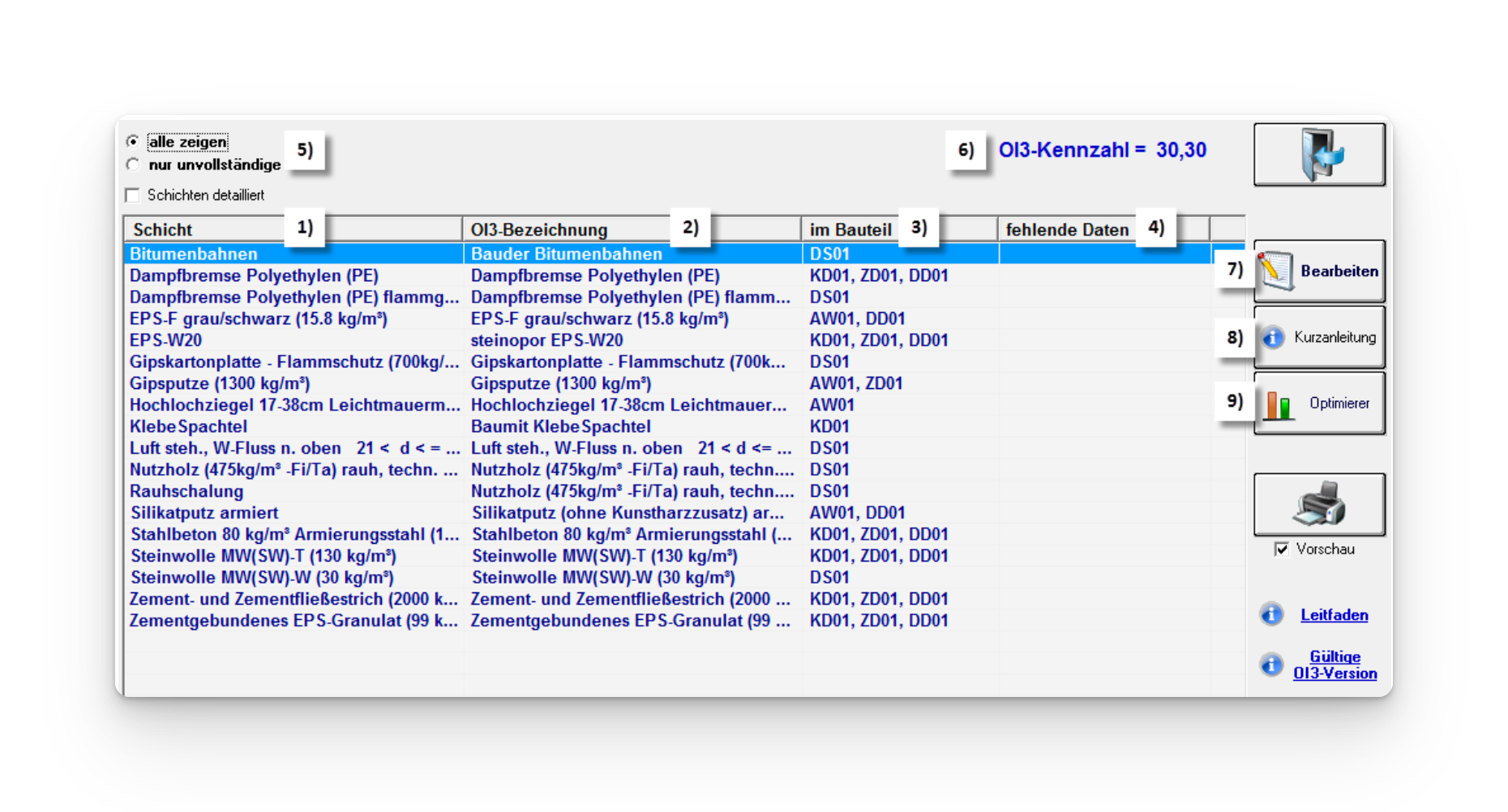Launch the Optimierer bar chart button

pos(1319,404)
